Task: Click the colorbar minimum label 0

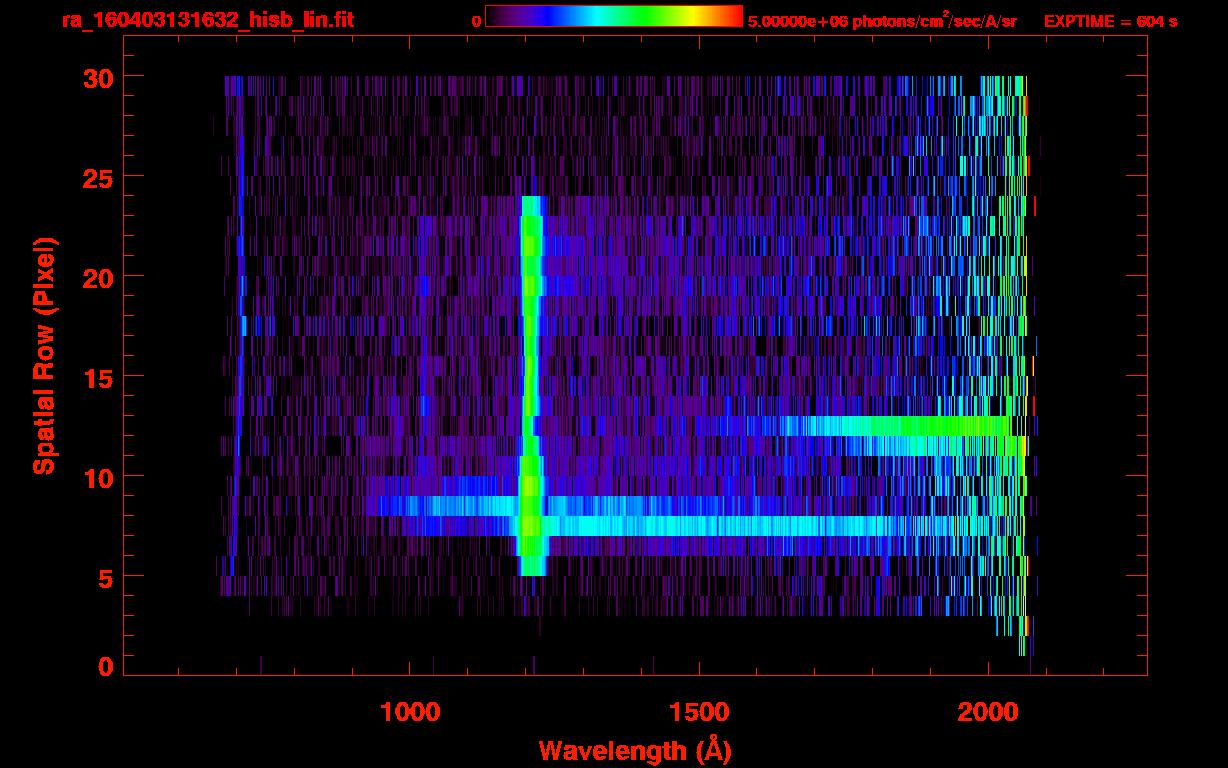Action: pyautogui.click(x=476, y=21)
